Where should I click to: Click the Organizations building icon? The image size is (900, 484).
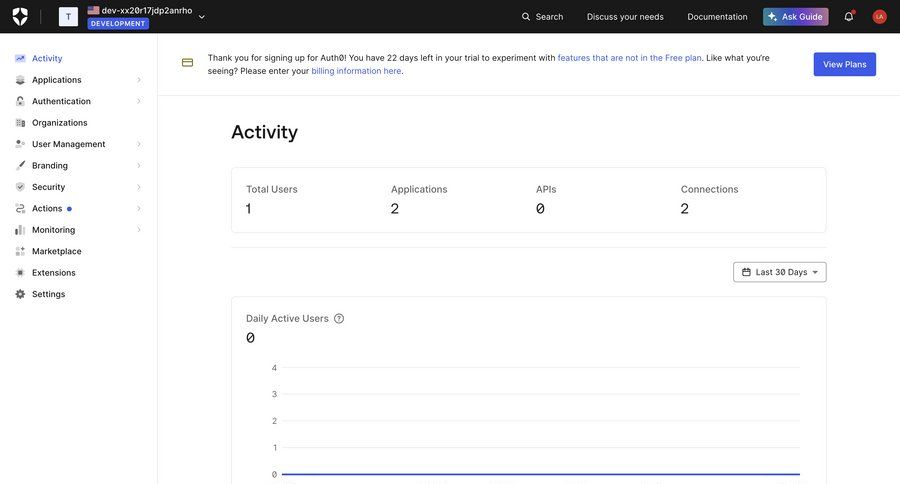pyautogui.click(x=20, y=122)
